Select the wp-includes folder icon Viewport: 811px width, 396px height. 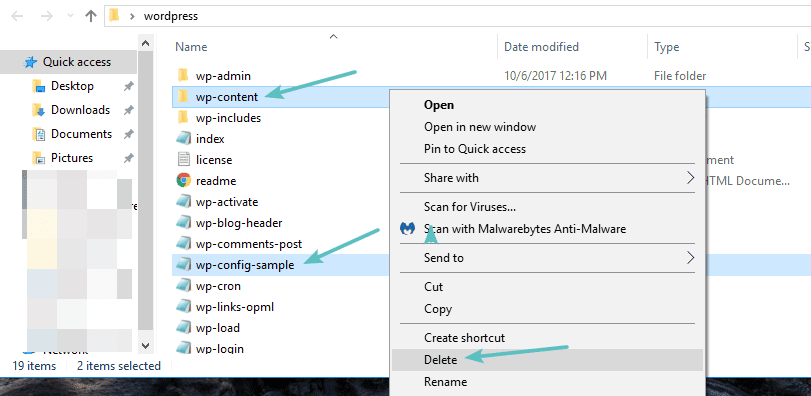(183, 118)
